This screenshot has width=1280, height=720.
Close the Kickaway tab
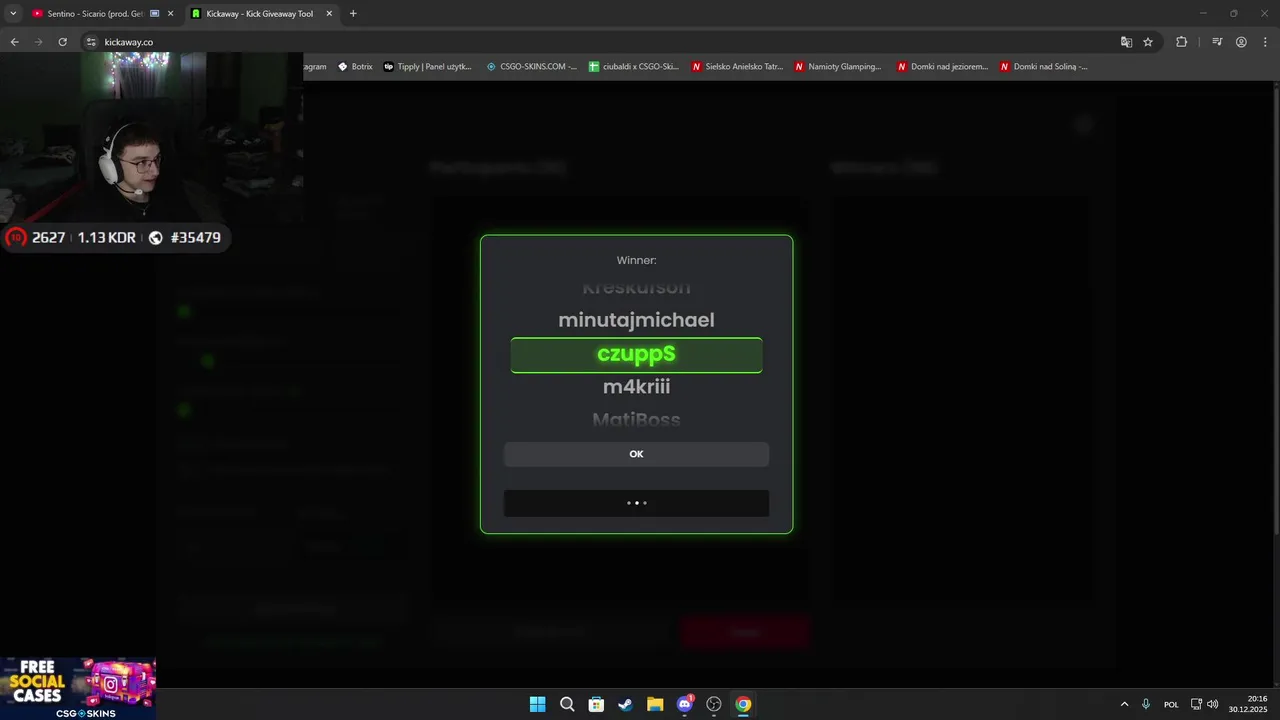pos(329,14)
